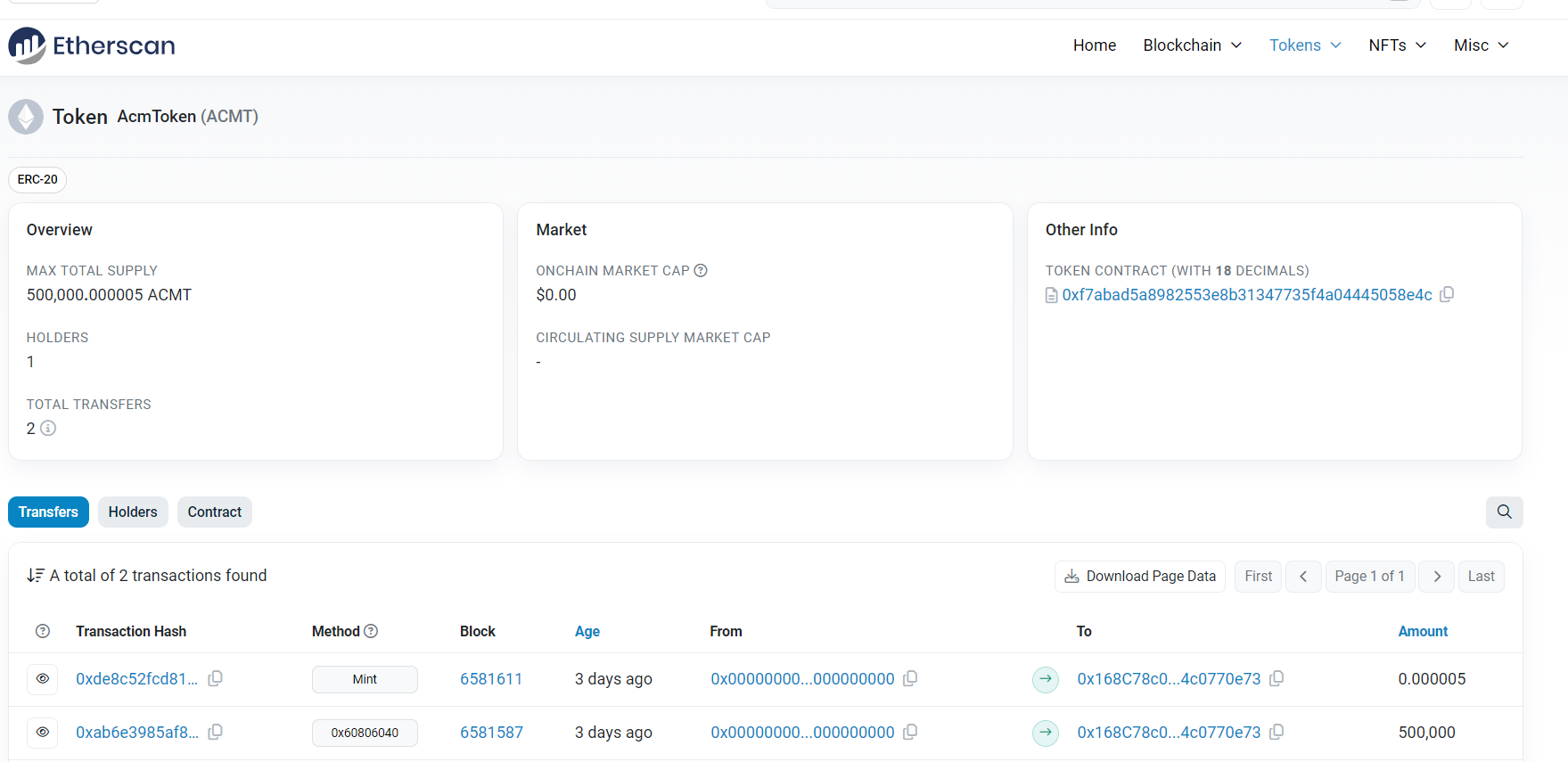This screenshot has height=762, width=1568.
Task: Toggle the Age column format
Action: tap(587, 631)
